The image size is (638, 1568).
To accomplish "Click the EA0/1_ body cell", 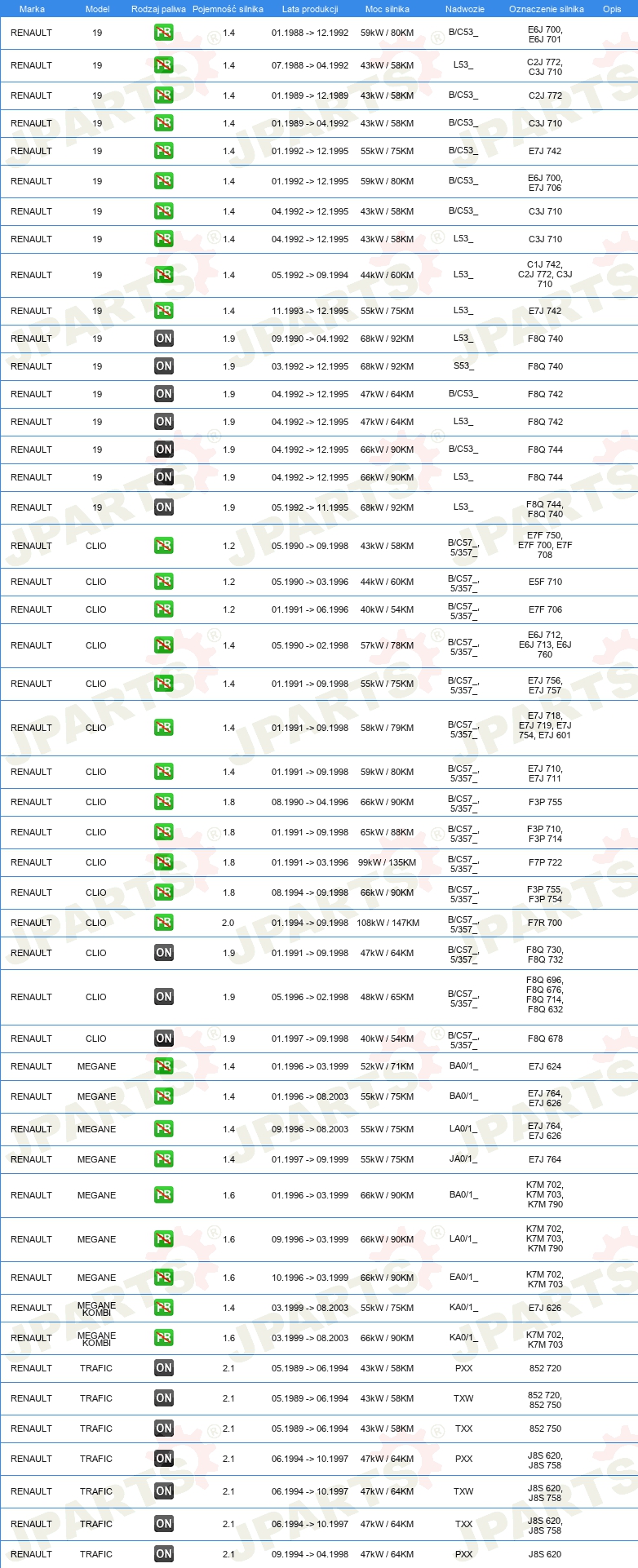I will 463,1277.
